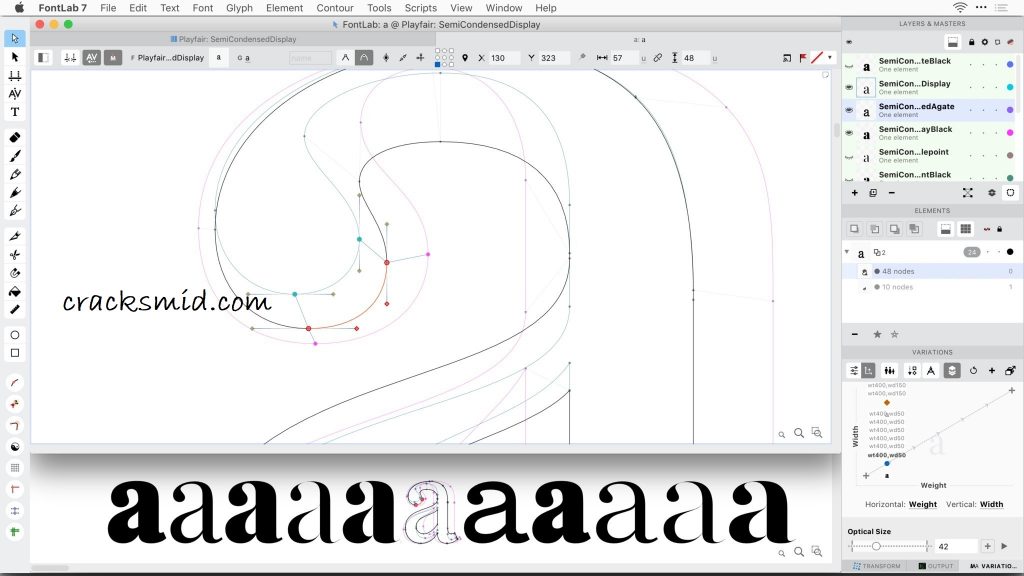Image resolution: width=1024 pixels, height=576 pixels.
Task: Select the Contour (white arrow) tool
Action: [x=15, y=39]
